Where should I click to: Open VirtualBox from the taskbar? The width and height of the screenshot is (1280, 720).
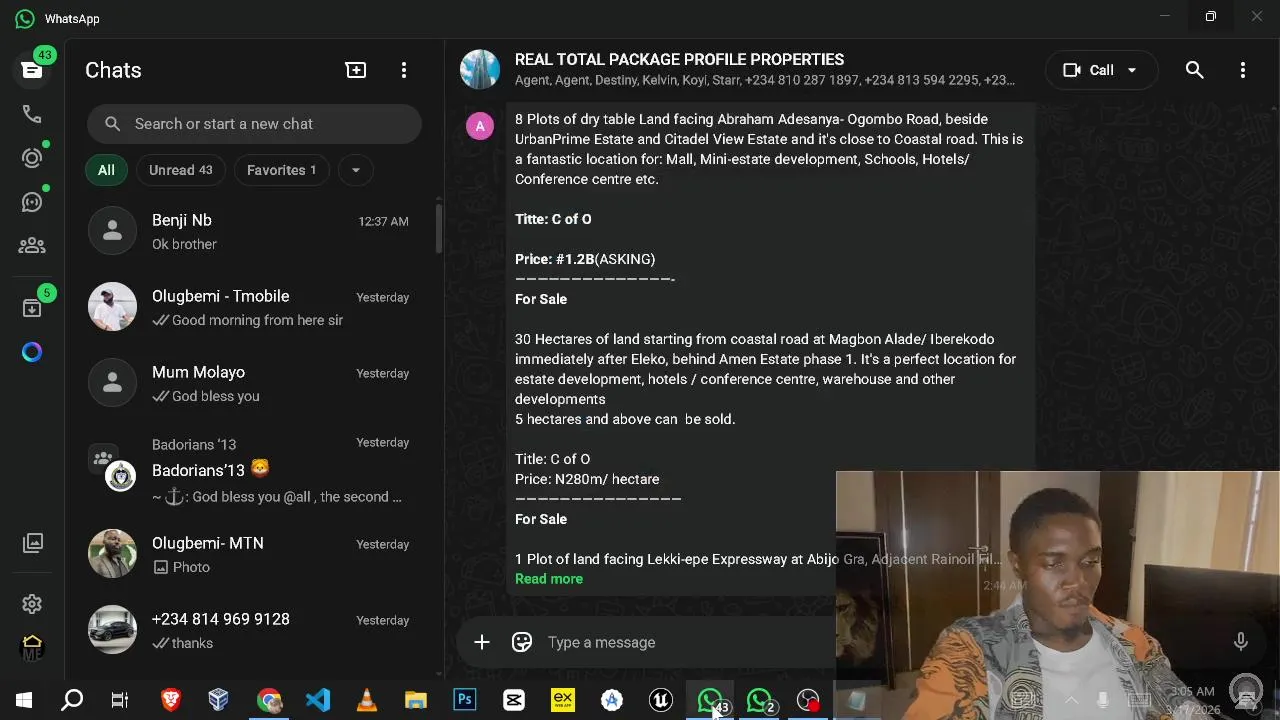[219, 700]
